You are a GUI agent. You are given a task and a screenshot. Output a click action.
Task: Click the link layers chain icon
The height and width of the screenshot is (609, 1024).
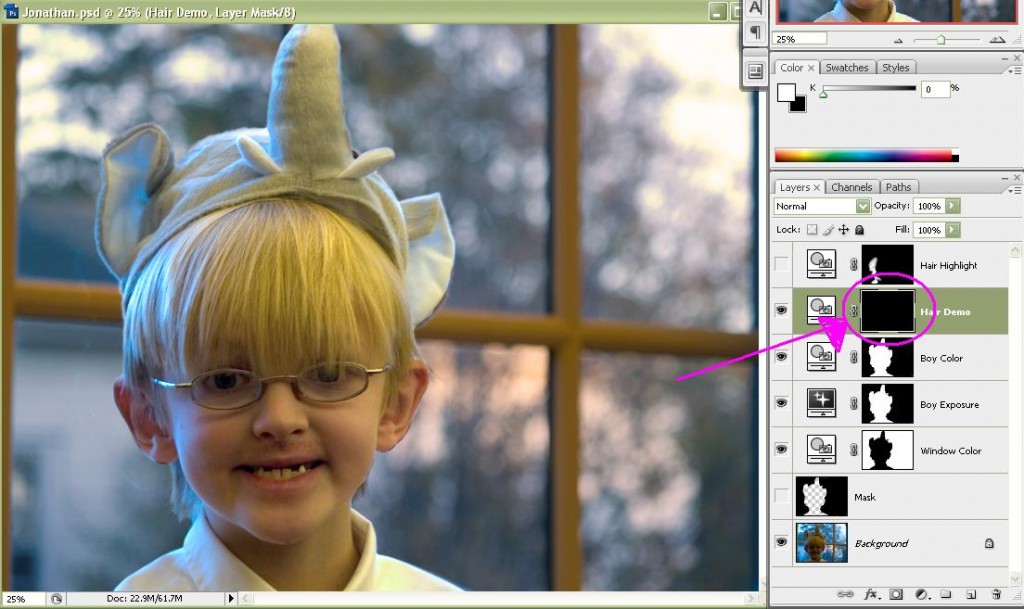point(845,595)
